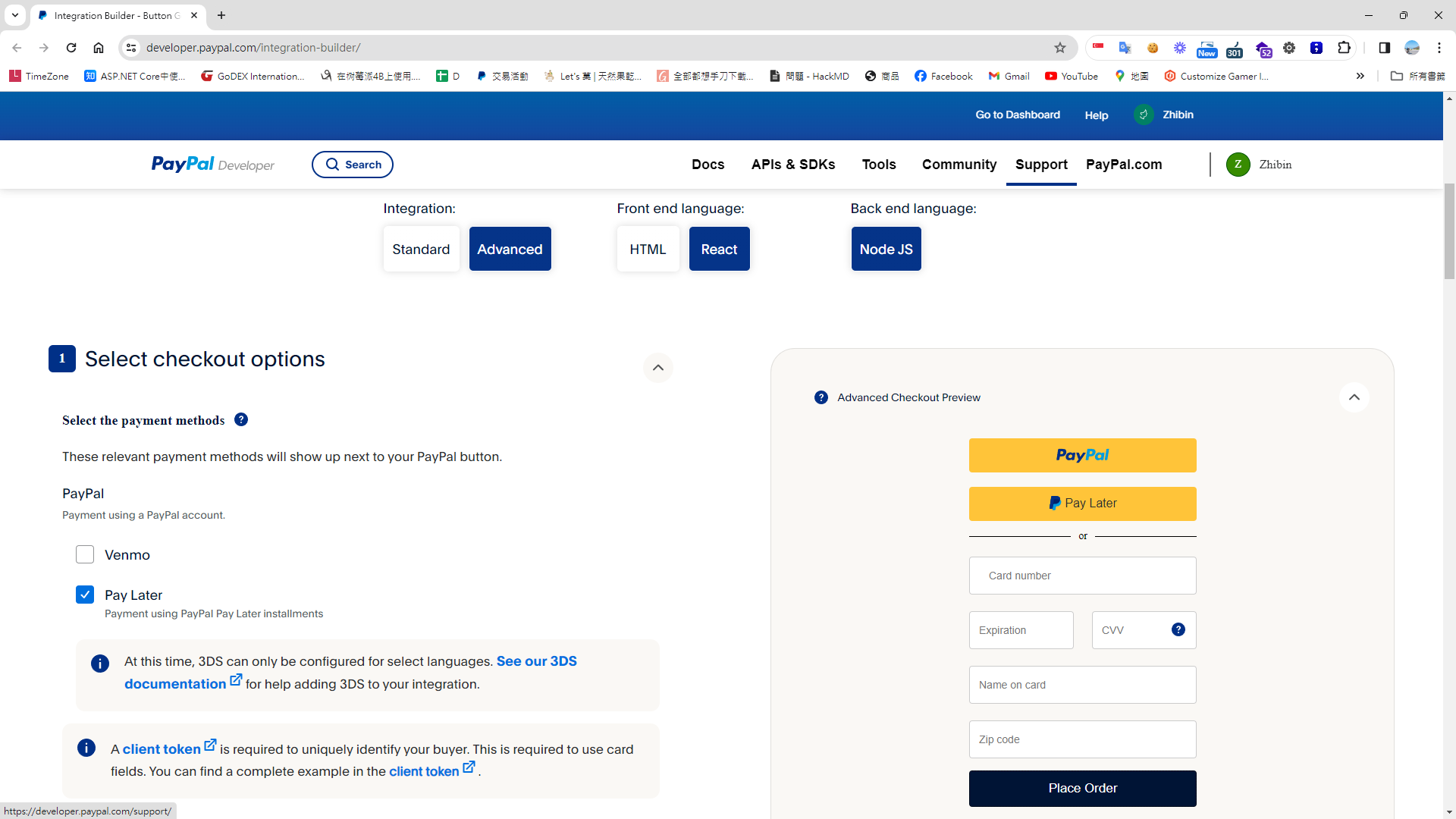1456x819 pixels.
Task: Click the yellow PayPal checkout button
Action: tap(1082, 455)
